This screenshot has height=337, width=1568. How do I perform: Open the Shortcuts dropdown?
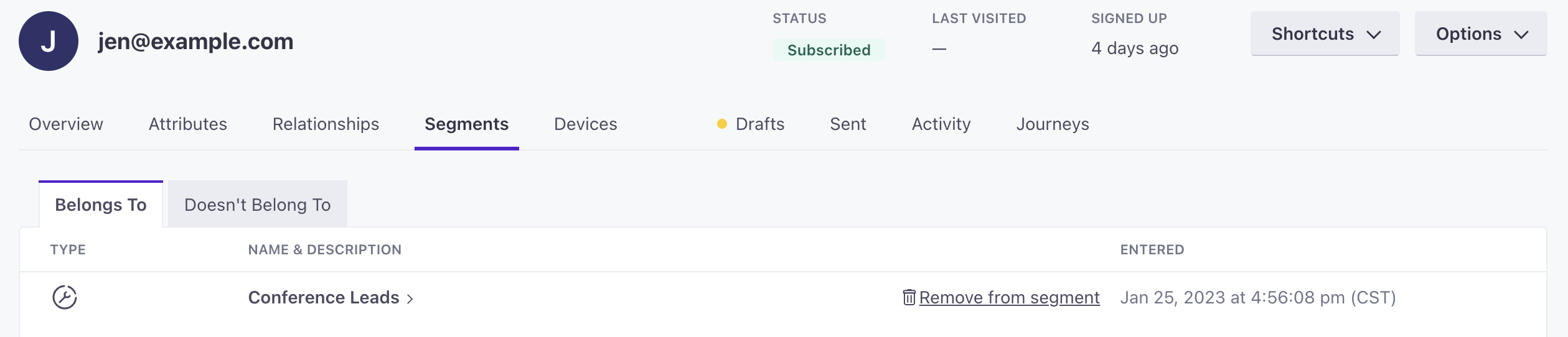pyautogui.click(x=1325, y=34)
